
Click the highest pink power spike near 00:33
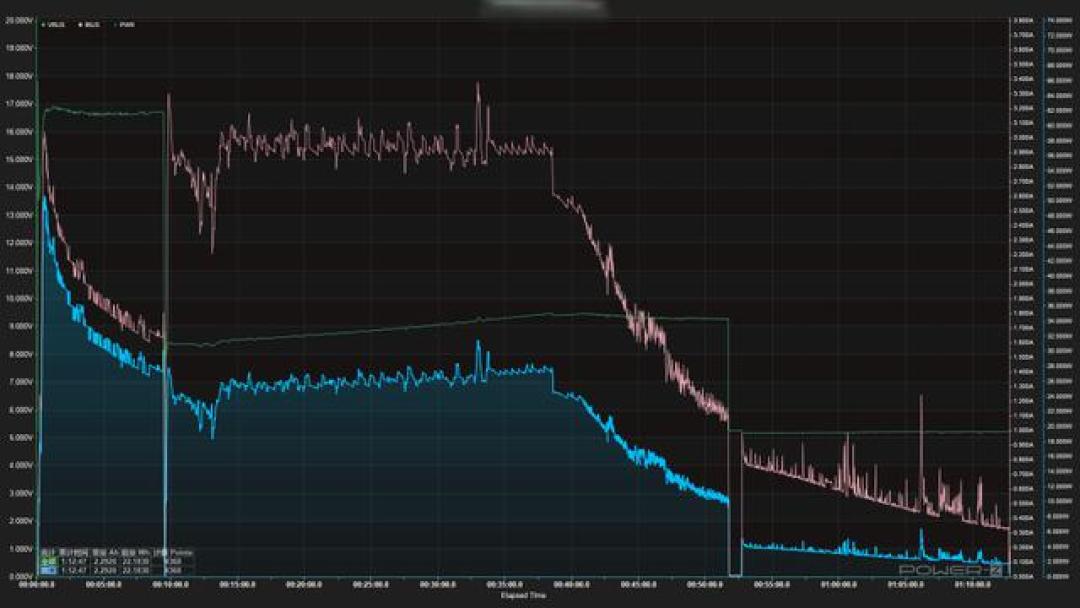pyautogui.click(x=478, y=85)
